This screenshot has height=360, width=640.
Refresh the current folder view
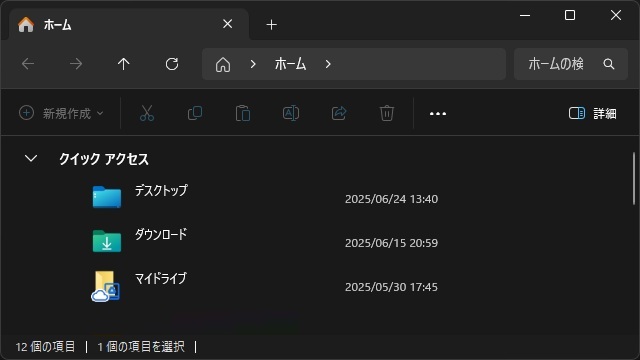tap(172, 64)
